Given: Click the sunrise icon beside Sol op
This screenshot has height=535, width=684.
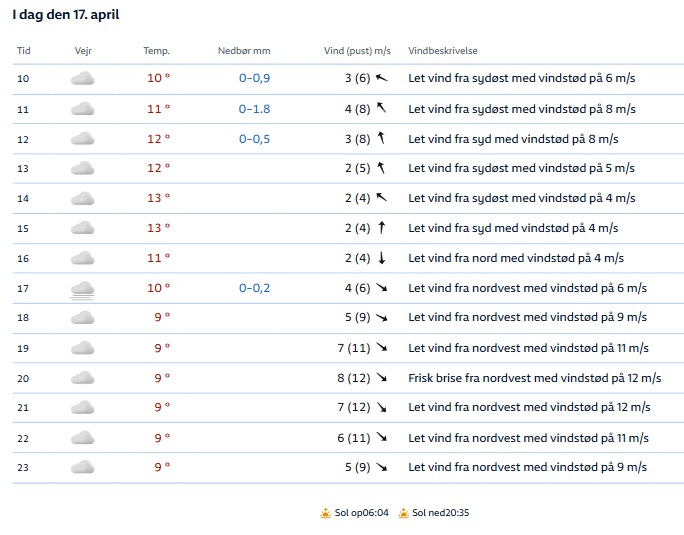Looking at the screenshot, I should point(325,513).
